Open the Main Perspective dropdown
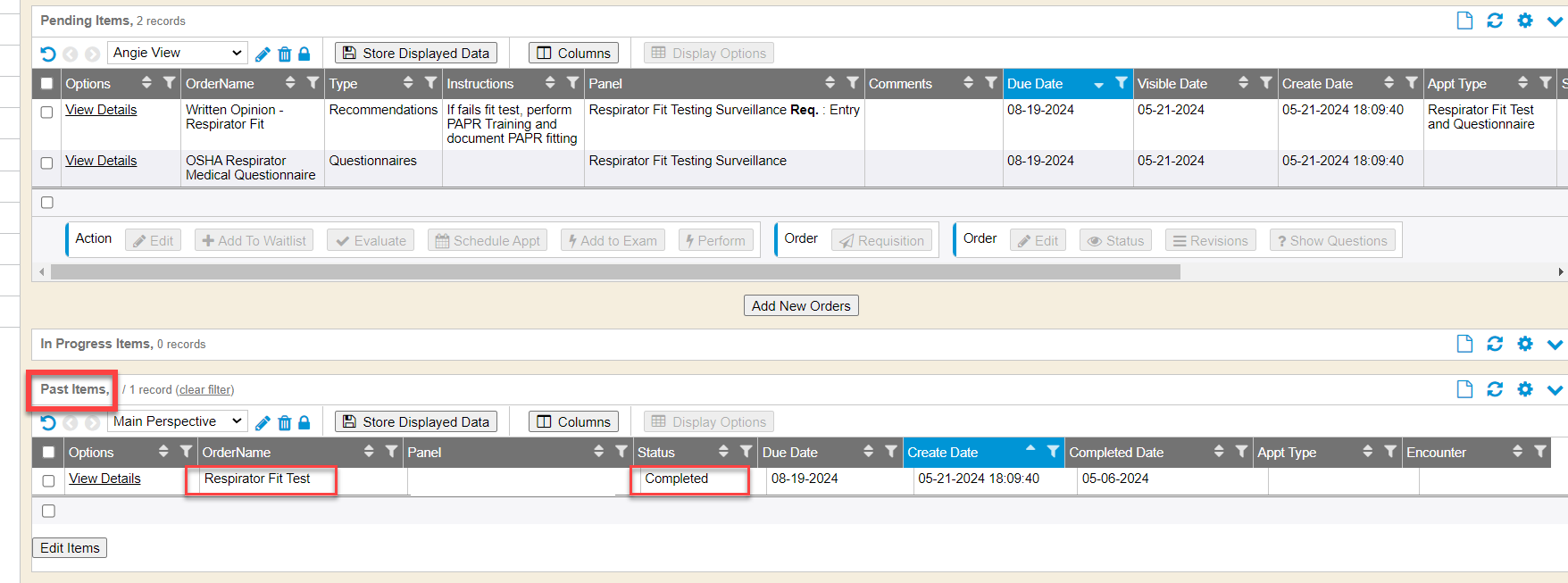1568x583 pixels. coord(177,421)
